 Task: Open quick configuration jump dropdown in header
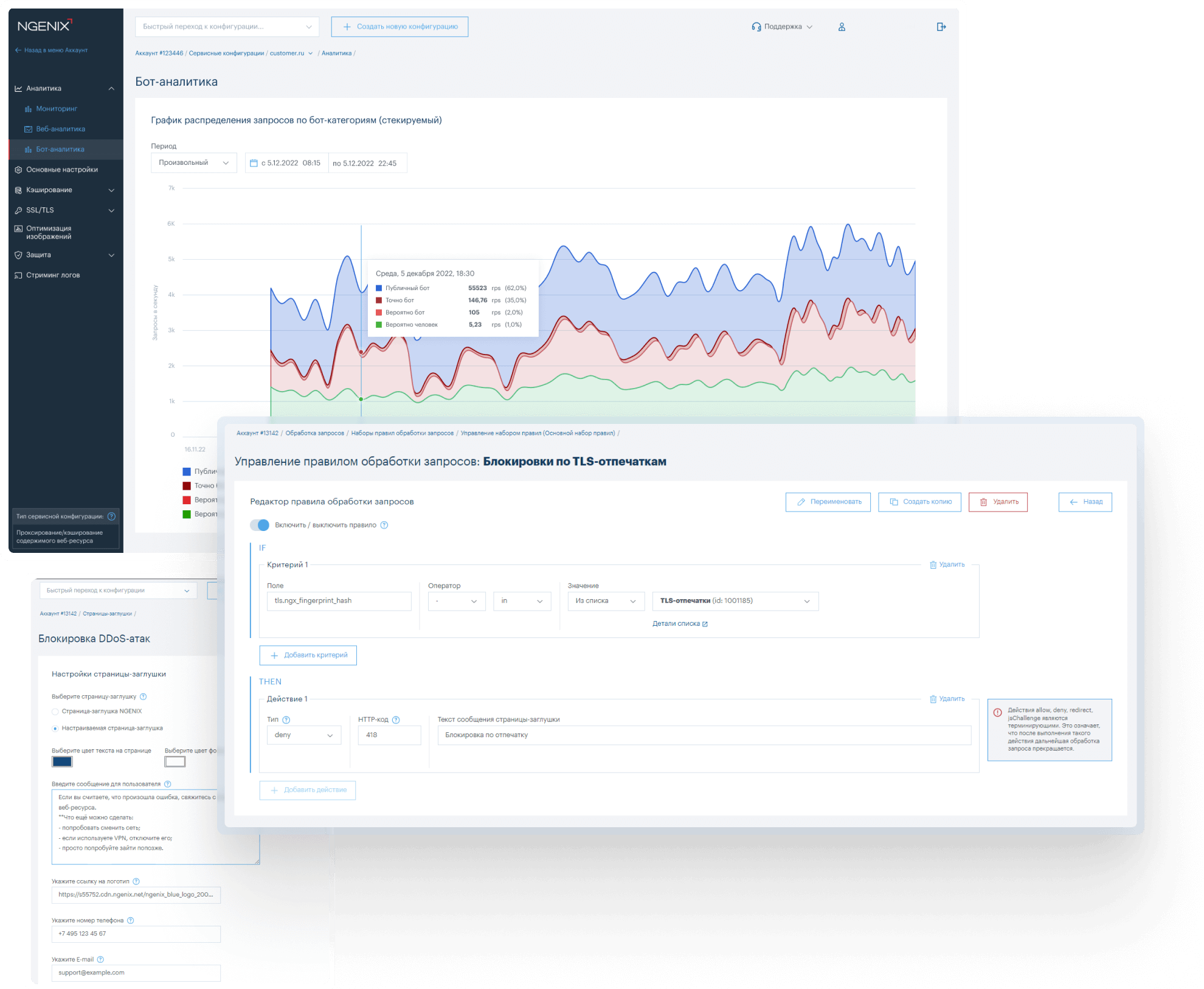coord(227,27)
